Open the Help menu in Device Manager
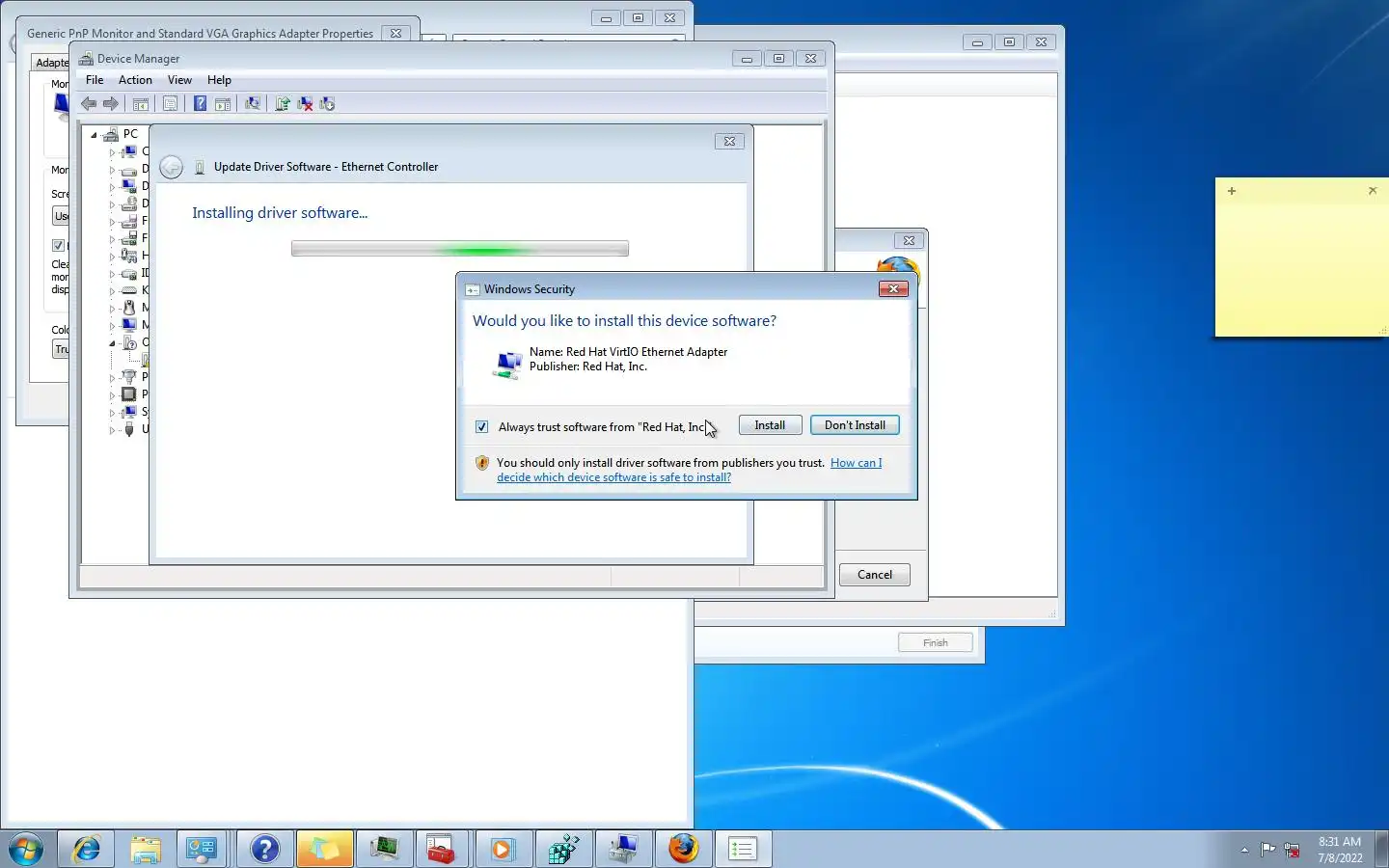 click(x=219, y=80)
